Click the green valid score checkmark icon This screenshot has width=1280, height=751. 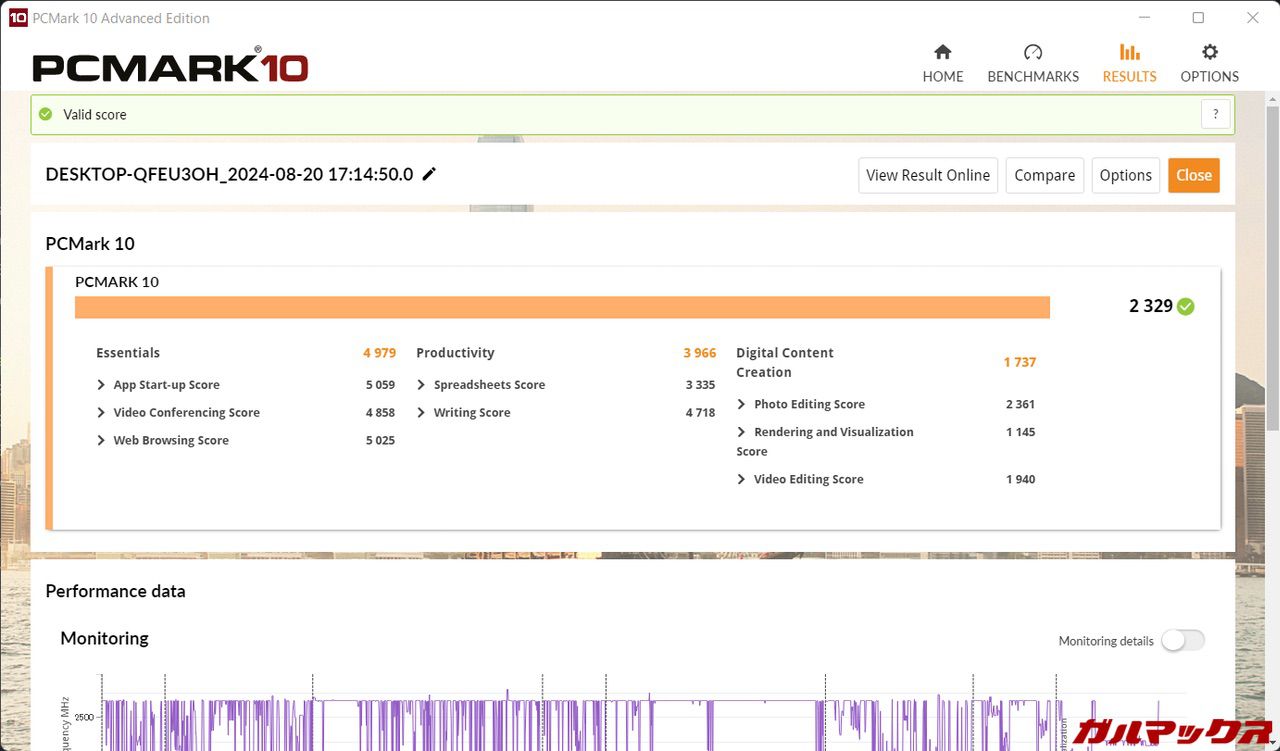pos(45,114)
